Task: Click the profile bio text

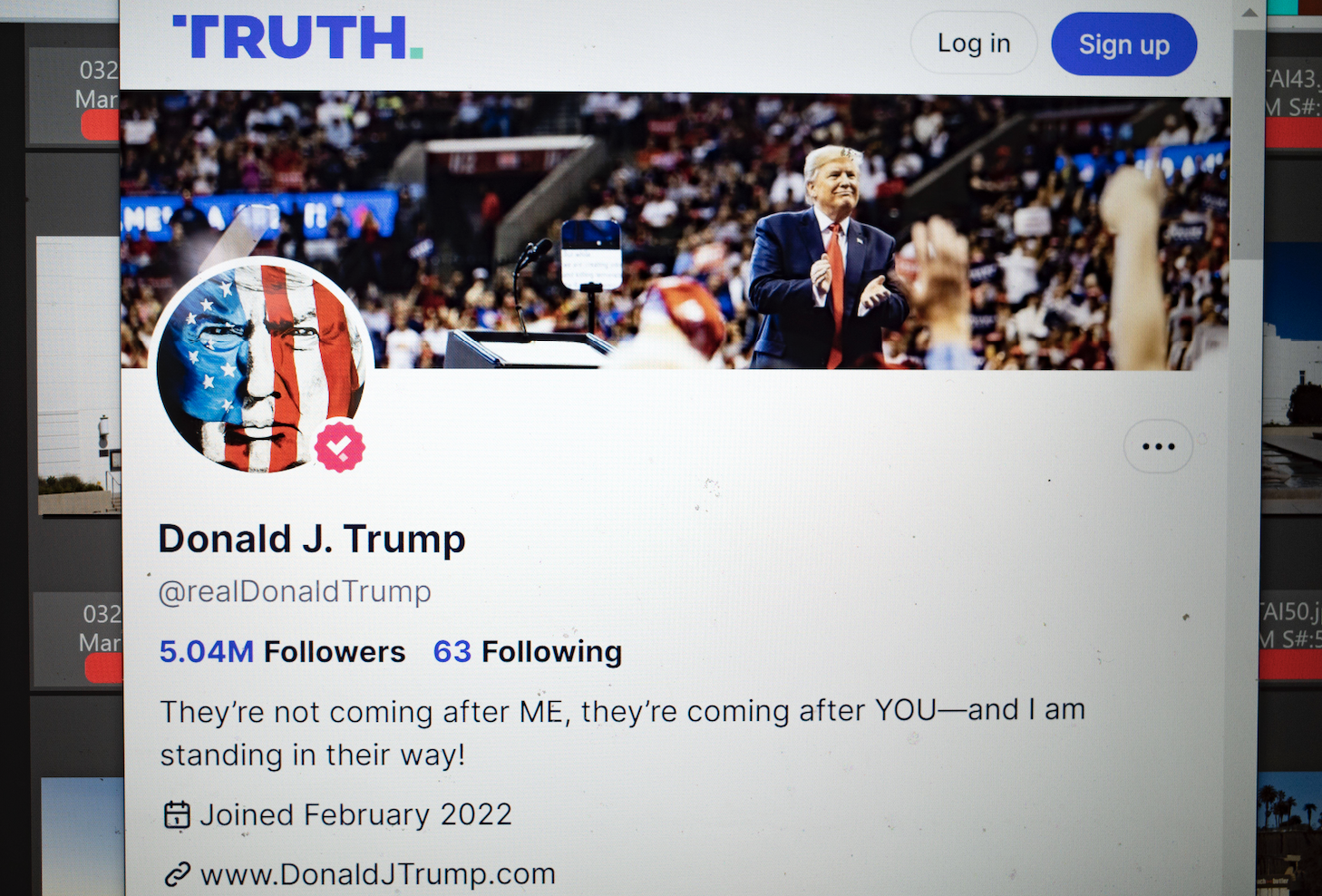Action: (x=622, y=733)
